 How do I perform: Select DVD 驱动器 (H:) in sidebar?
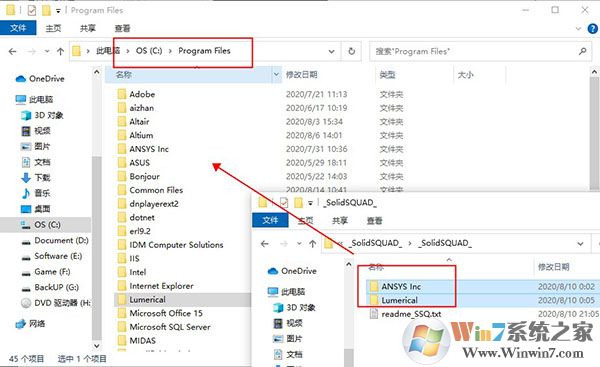(x=56, y=303)
